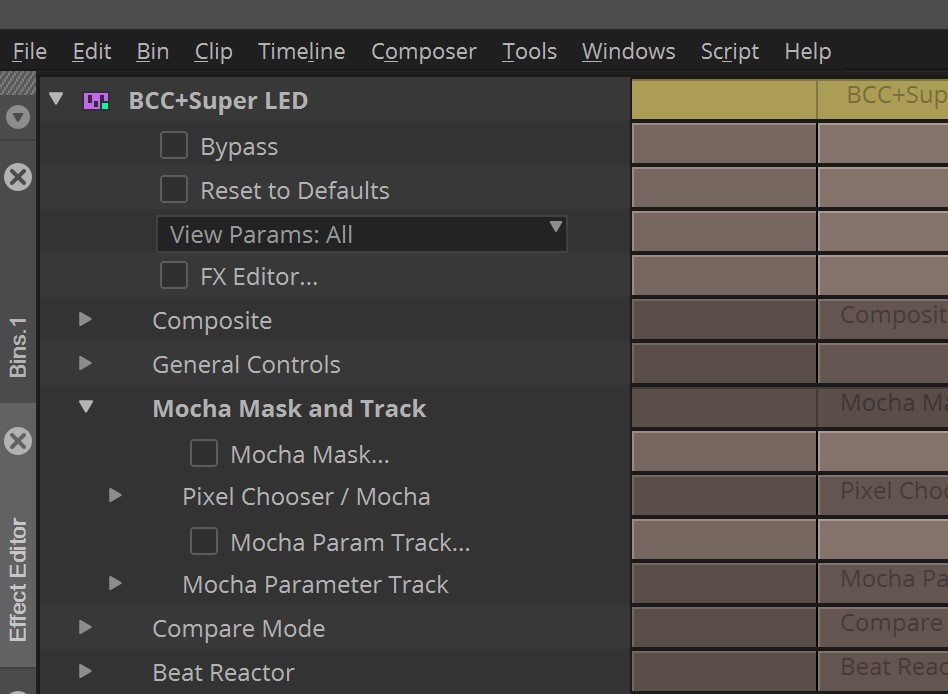Collapse the BCC+Super LED effect

[x=56, y=99]
